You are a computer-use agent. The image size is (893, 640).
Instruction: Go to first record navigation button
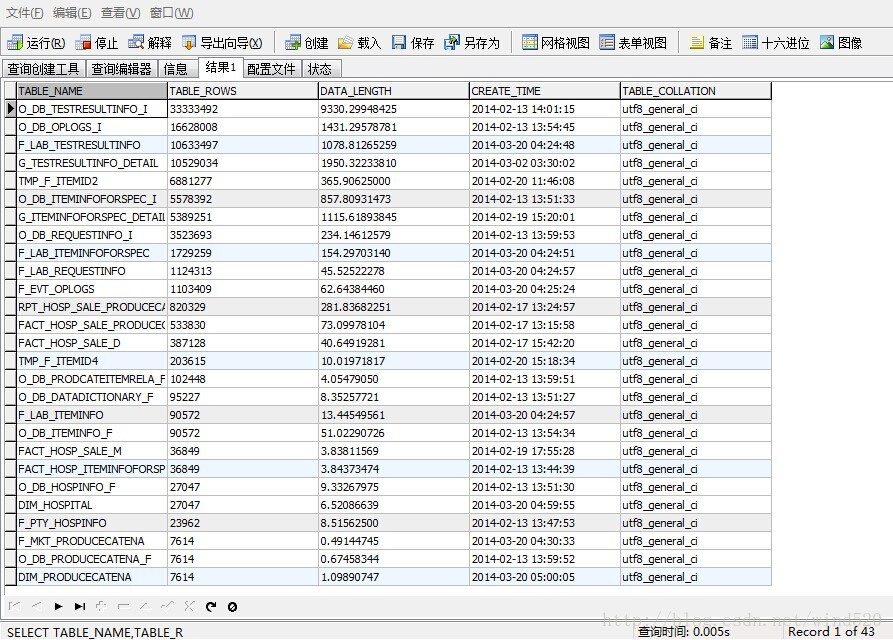pyautogui.click(x=15, y=606)
